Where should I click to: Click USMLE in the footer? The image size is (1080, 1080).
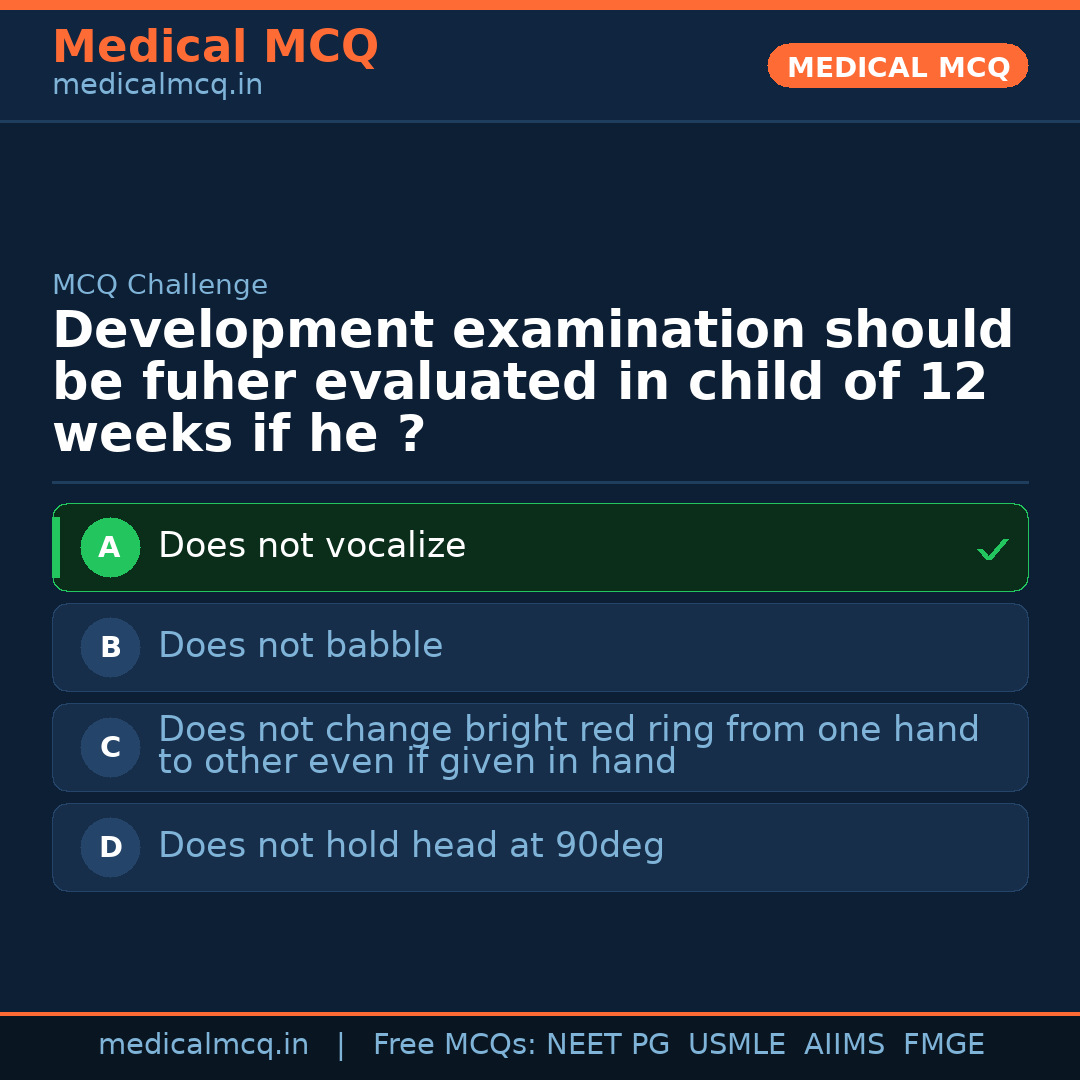click(736, 1045)
